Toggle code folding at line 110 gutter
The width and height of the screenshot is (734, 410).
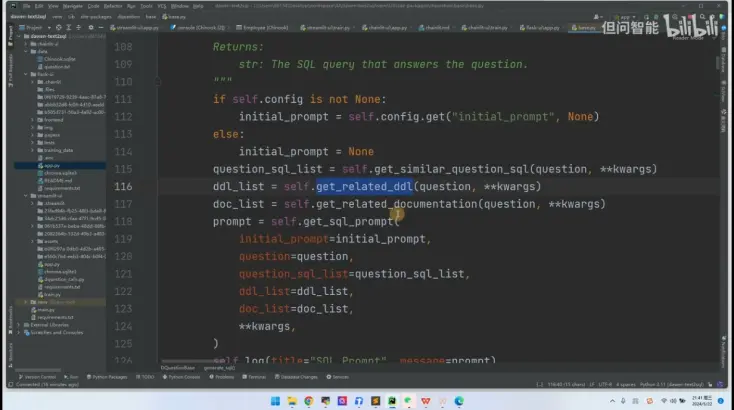158,82
